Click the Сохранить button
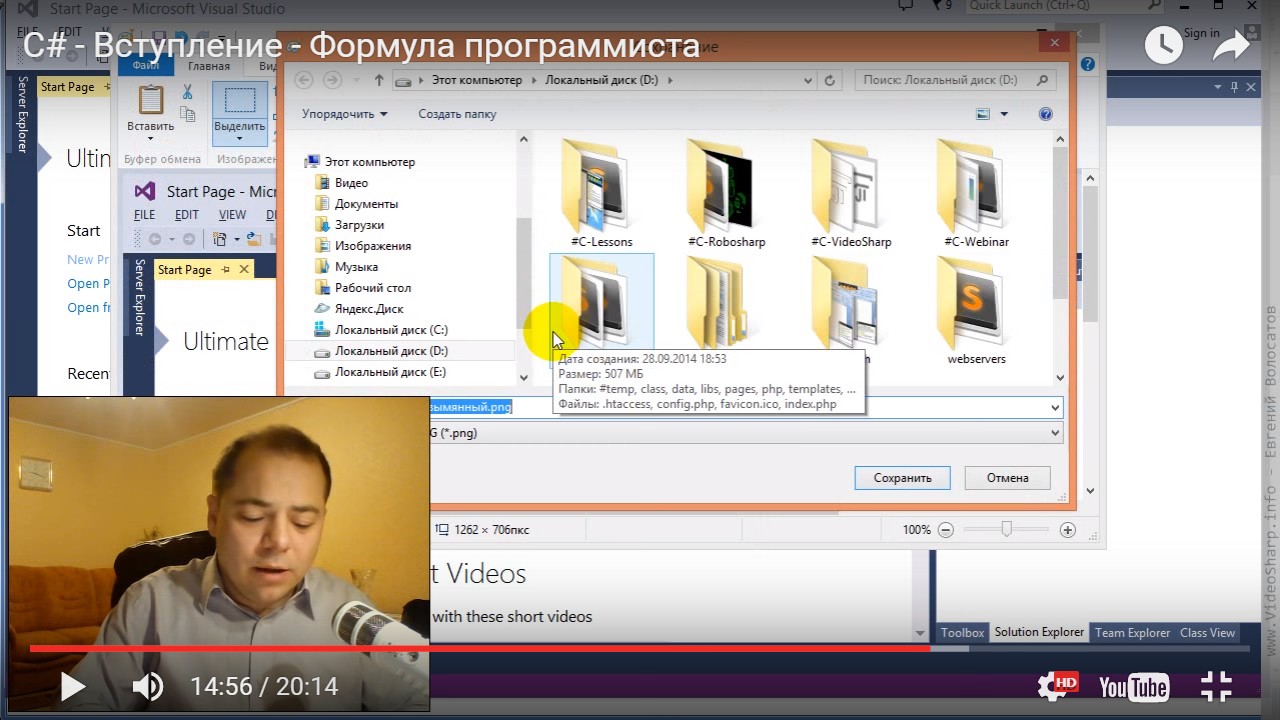Screen dimensions: 1280x720 coord(902,478)
